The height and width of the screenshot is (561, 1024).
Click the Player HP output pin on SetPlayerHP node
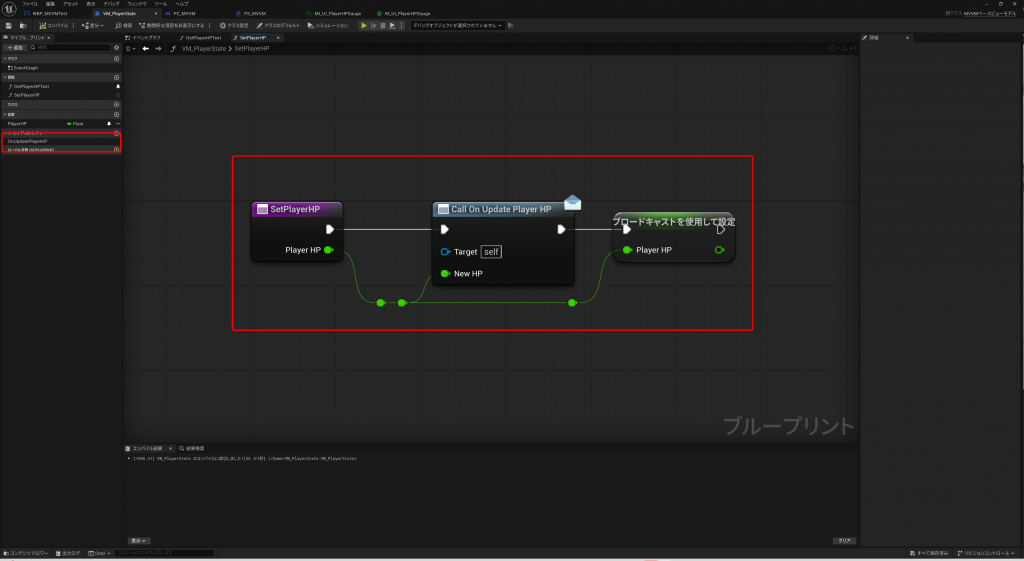coord(328,250)
